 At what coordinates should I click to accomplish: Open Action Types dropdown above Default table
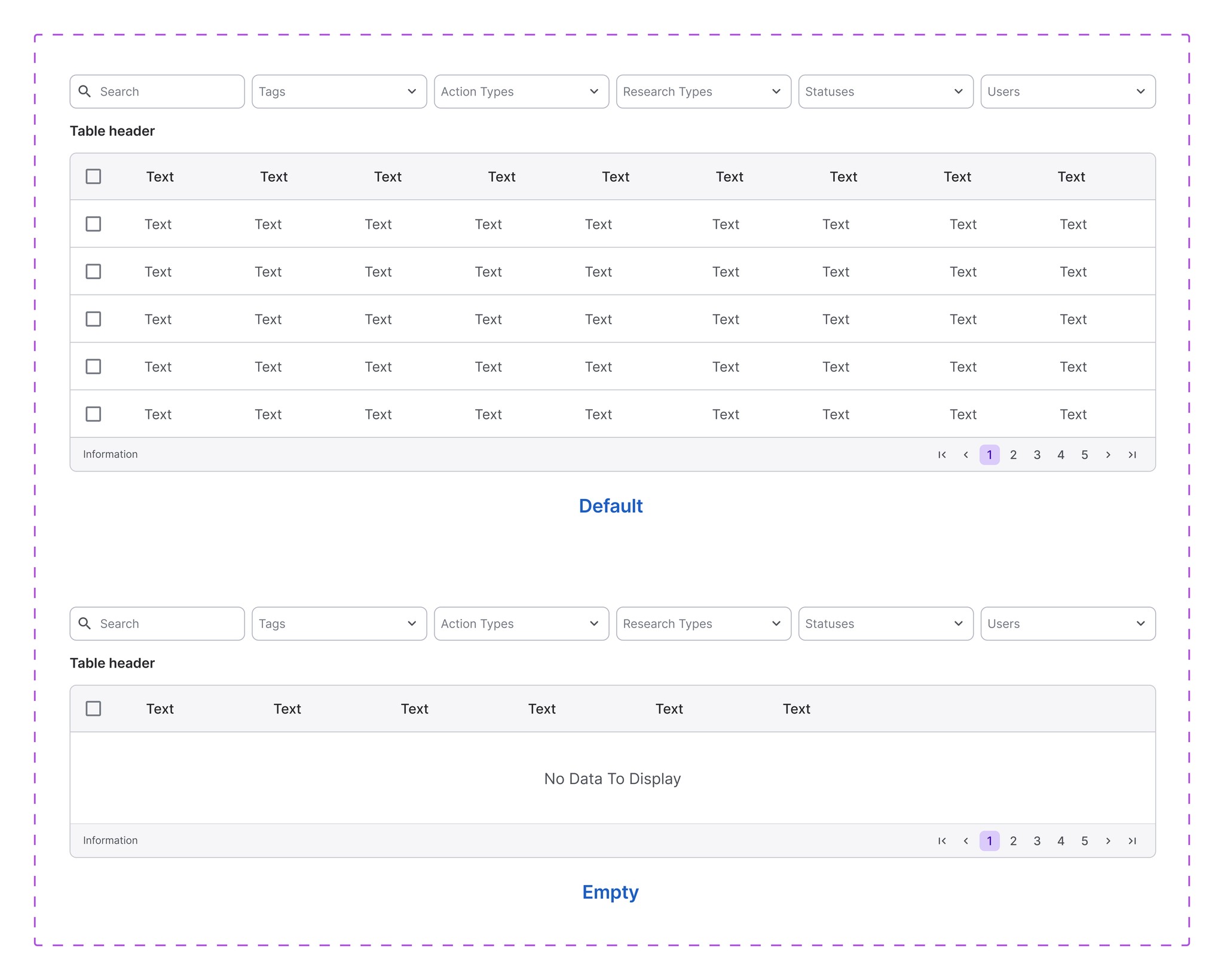pos(521,91)
